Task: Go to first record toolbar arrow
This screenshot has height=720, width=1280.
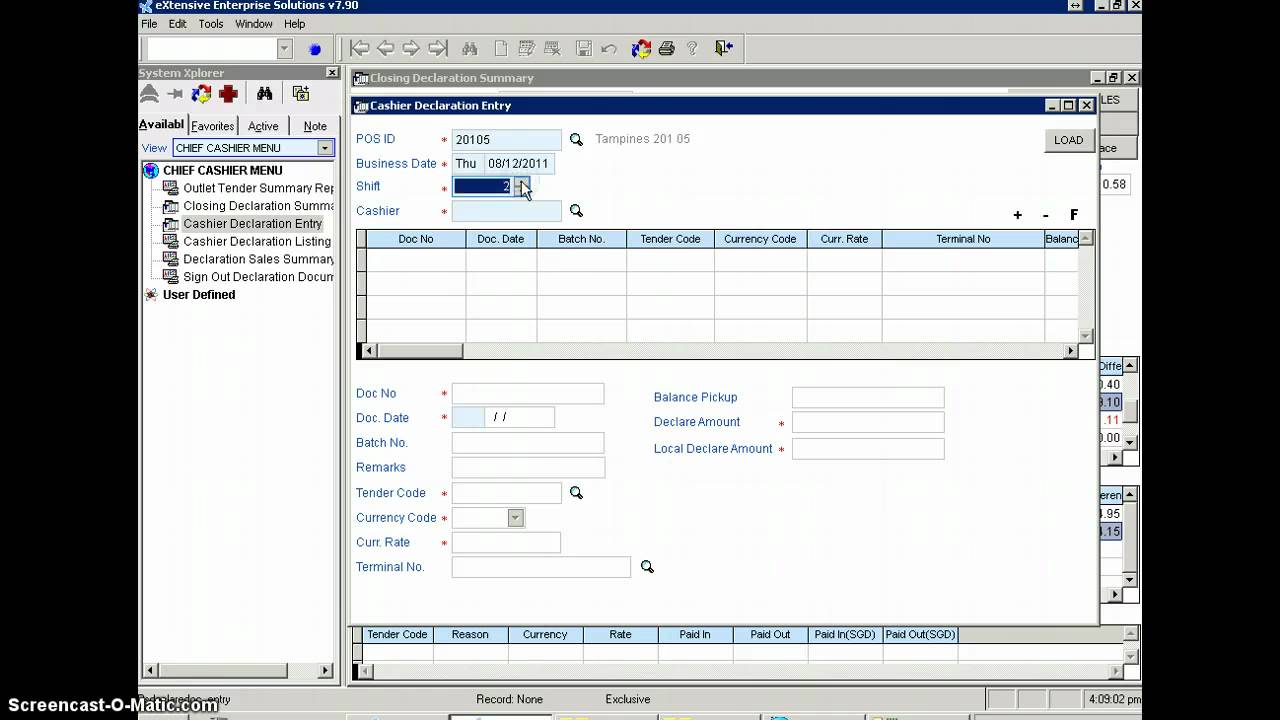Action: (360, 48)
